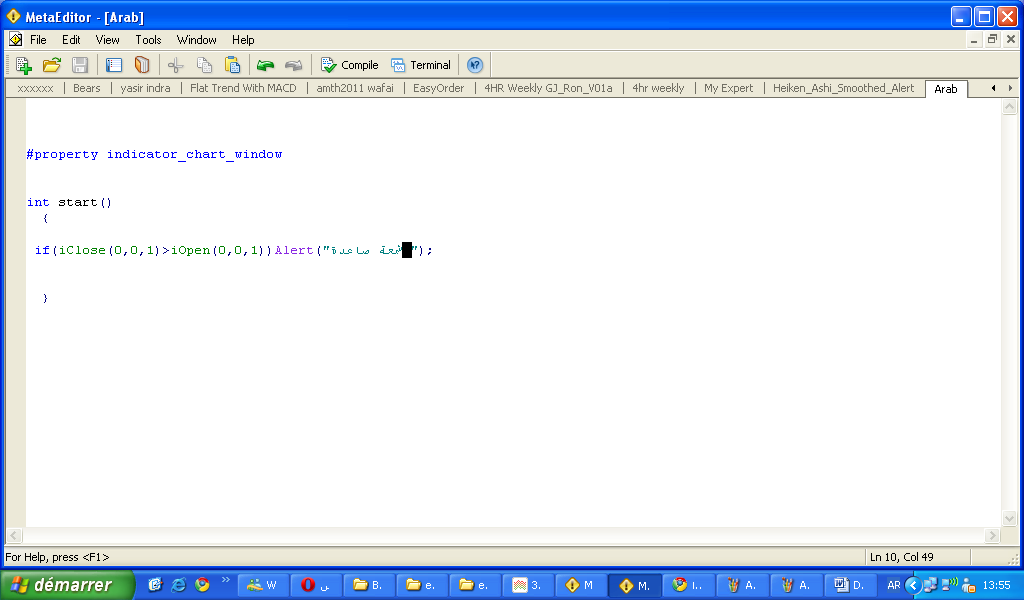The image size is (1024, 600).
Task: Switch to the My Expert tab
Action: click(x=728, y=88)
